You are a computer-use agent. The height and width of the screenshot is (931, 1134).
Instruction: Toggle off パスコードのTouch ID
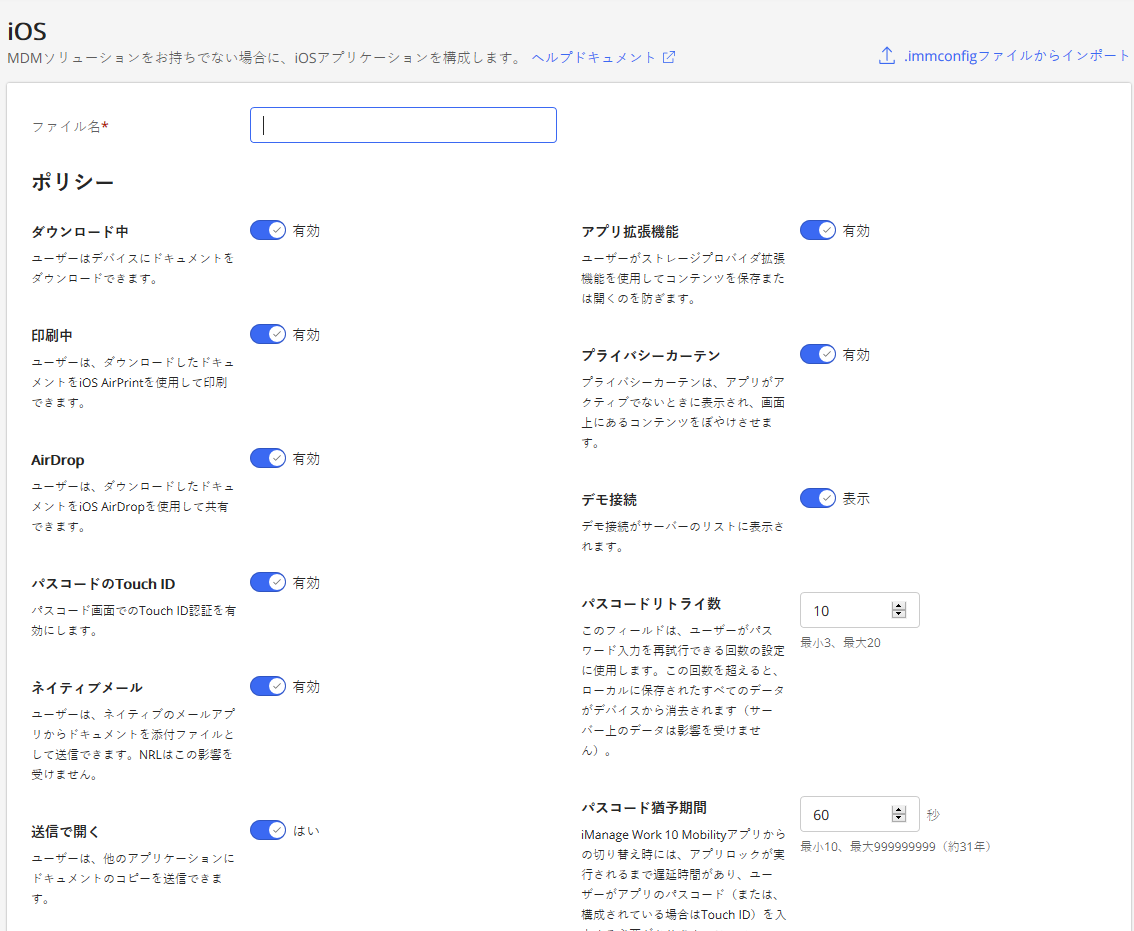(268, 581)
